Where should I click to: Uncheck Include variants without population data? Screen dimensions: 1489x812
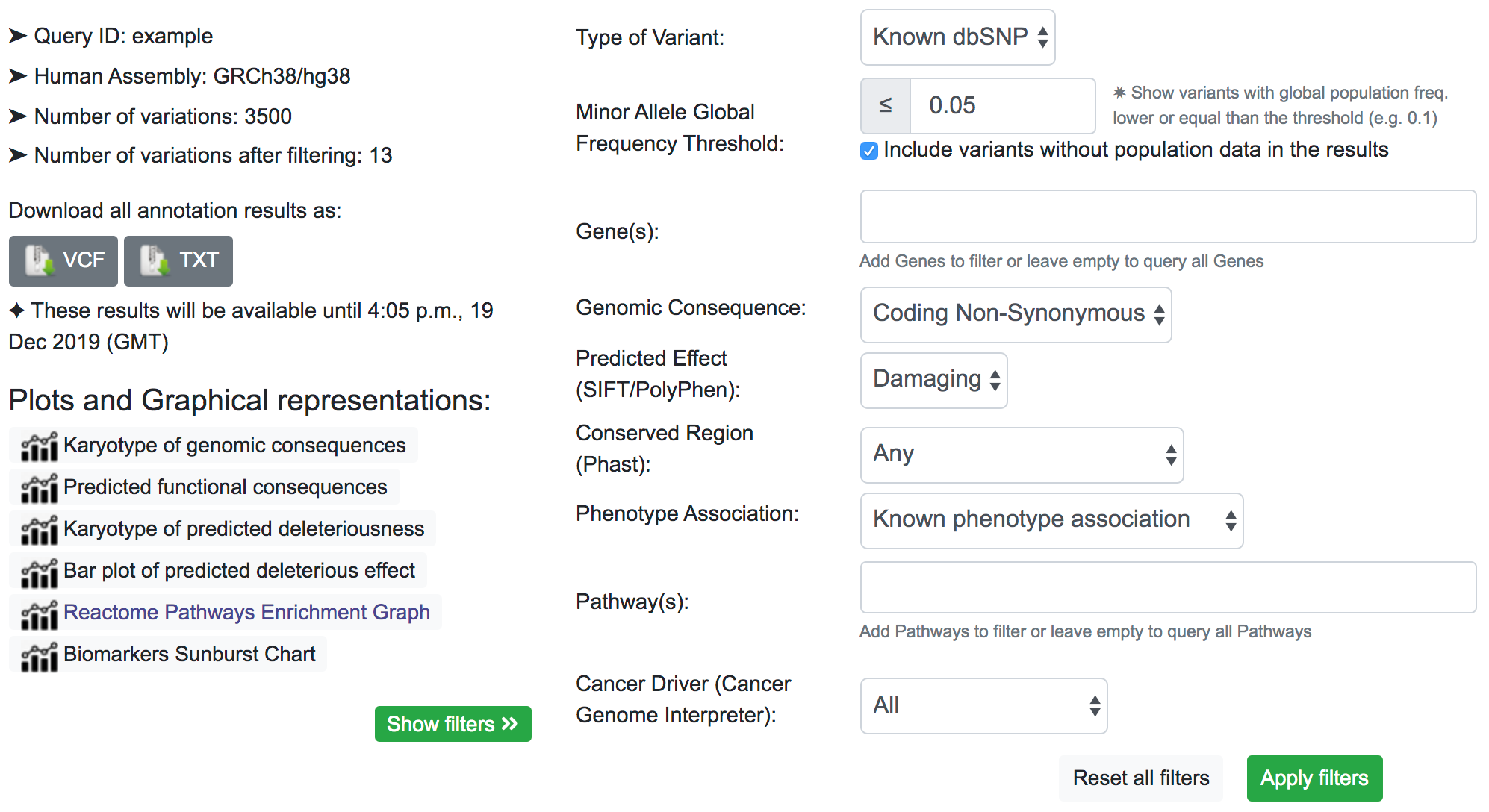tap(869, 151)
